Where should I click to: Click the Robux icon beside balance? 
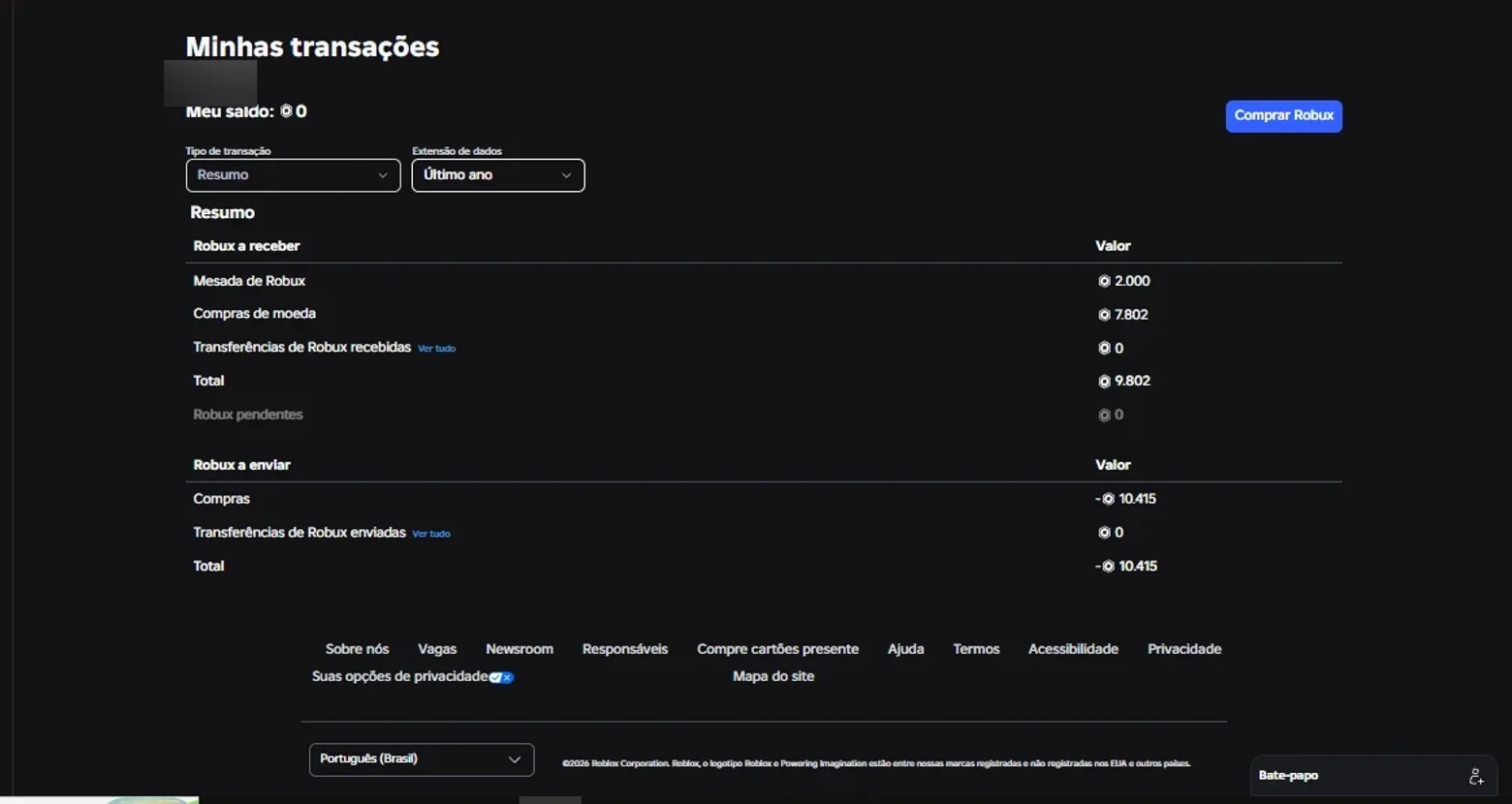click(286, 111)
